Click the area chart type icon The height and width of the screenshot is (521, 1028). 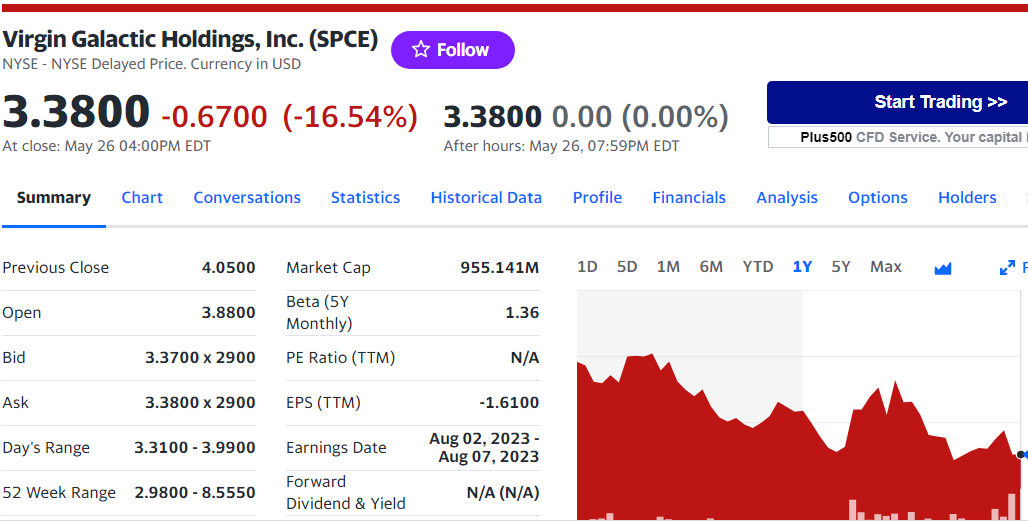coord(942,268)
